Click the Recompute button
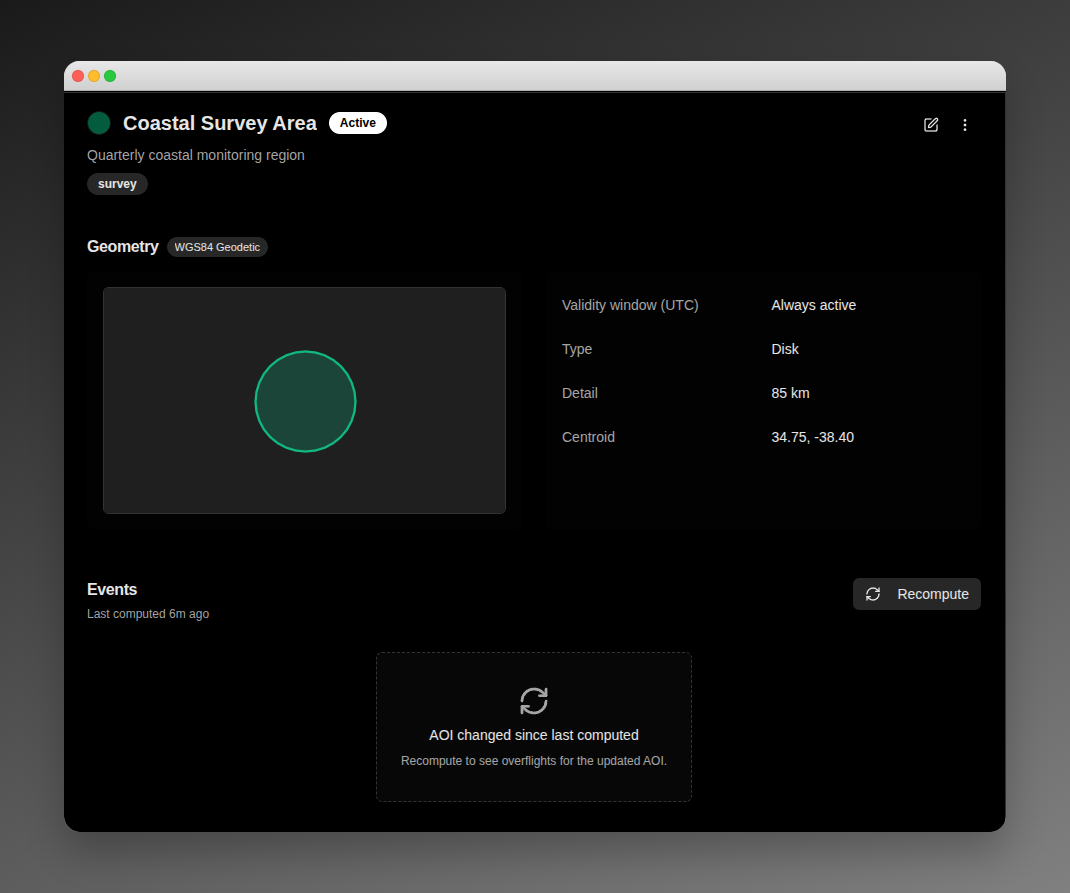Image resolution: width=1070 pixels, height=893 pixels. click(916, 594)
